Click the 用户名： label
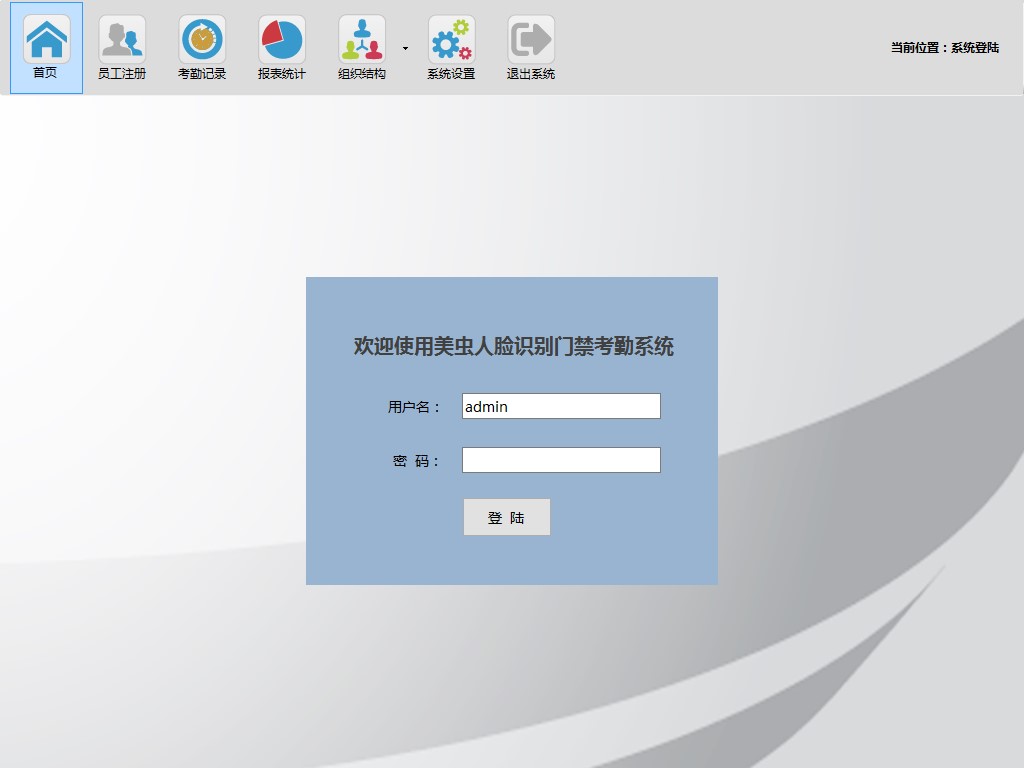The height and width of the screenshot is (768, 1024). click(x=414, y=407)
